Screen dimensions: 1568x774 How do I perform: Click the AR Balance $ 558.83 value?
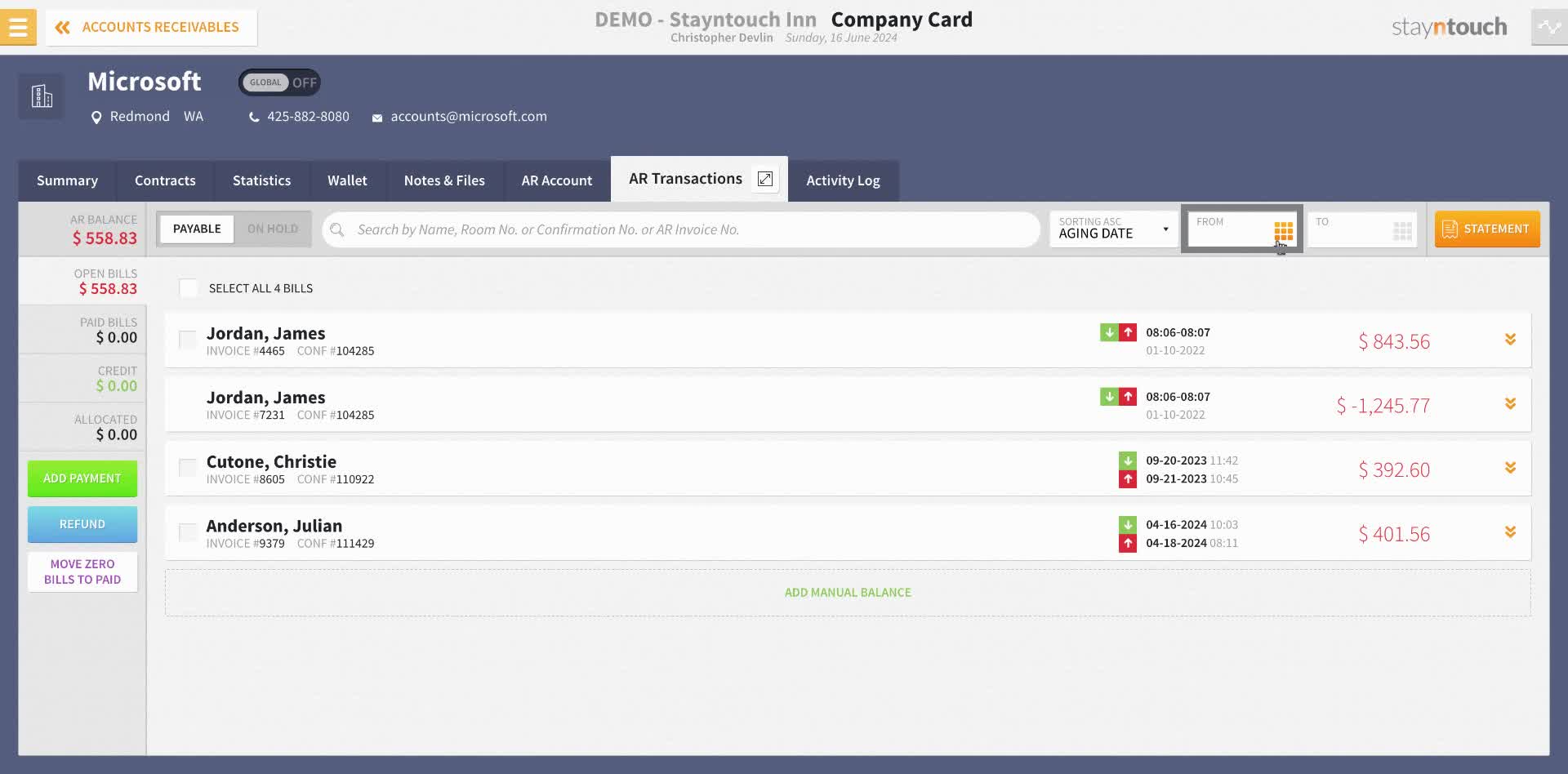105,238
